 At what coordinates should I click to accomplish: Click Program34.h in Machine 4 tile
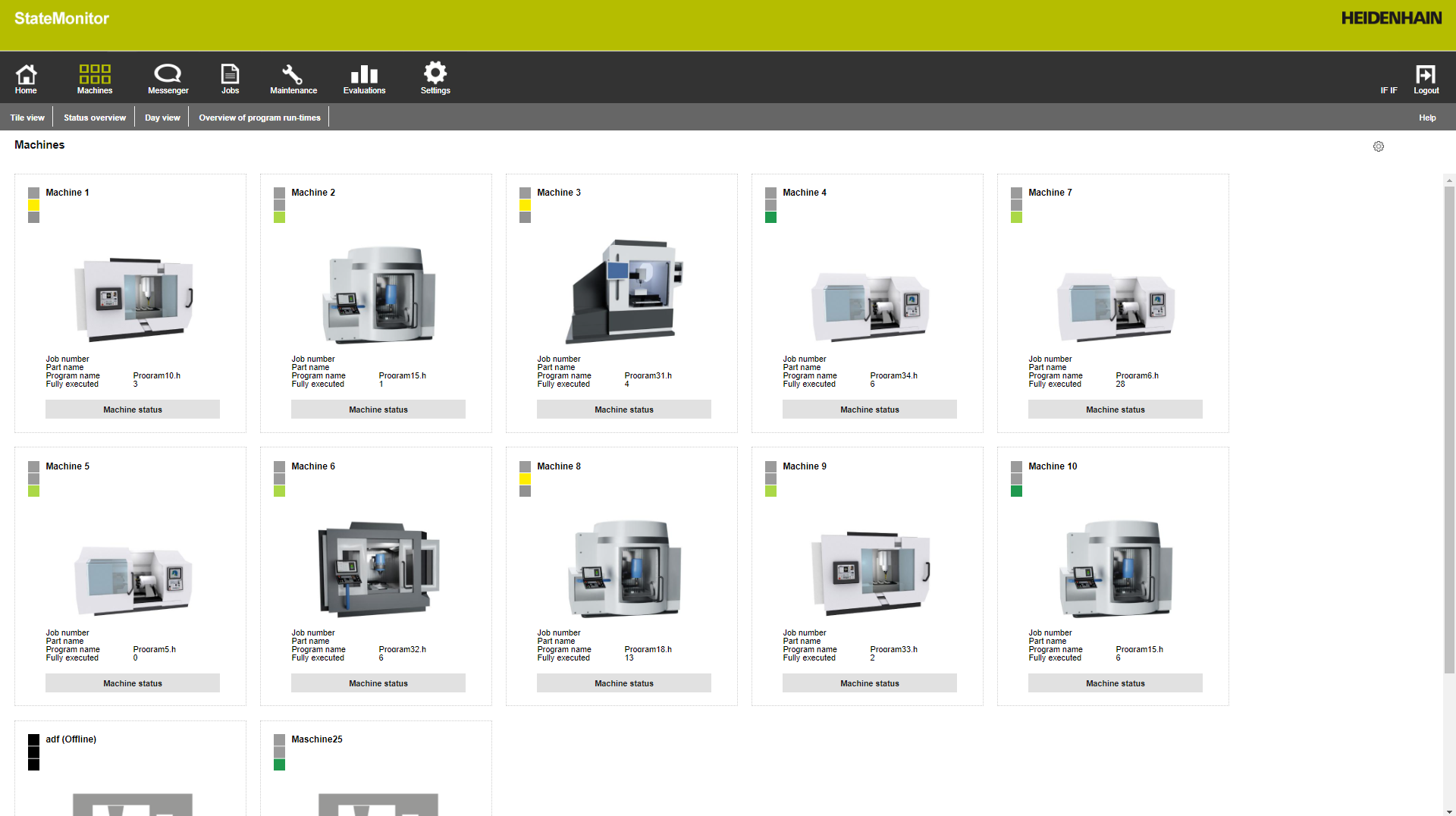tap(894, 376)
